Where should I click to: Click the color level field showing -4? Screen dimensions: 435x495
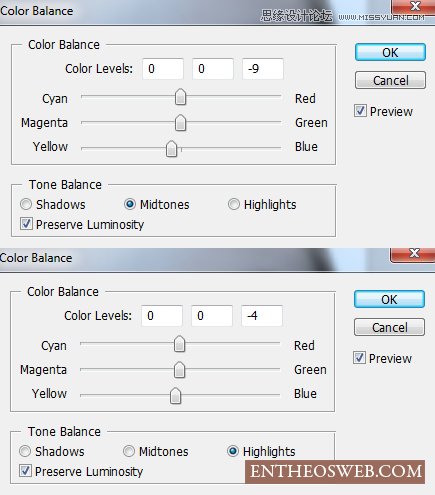[262, 316]
